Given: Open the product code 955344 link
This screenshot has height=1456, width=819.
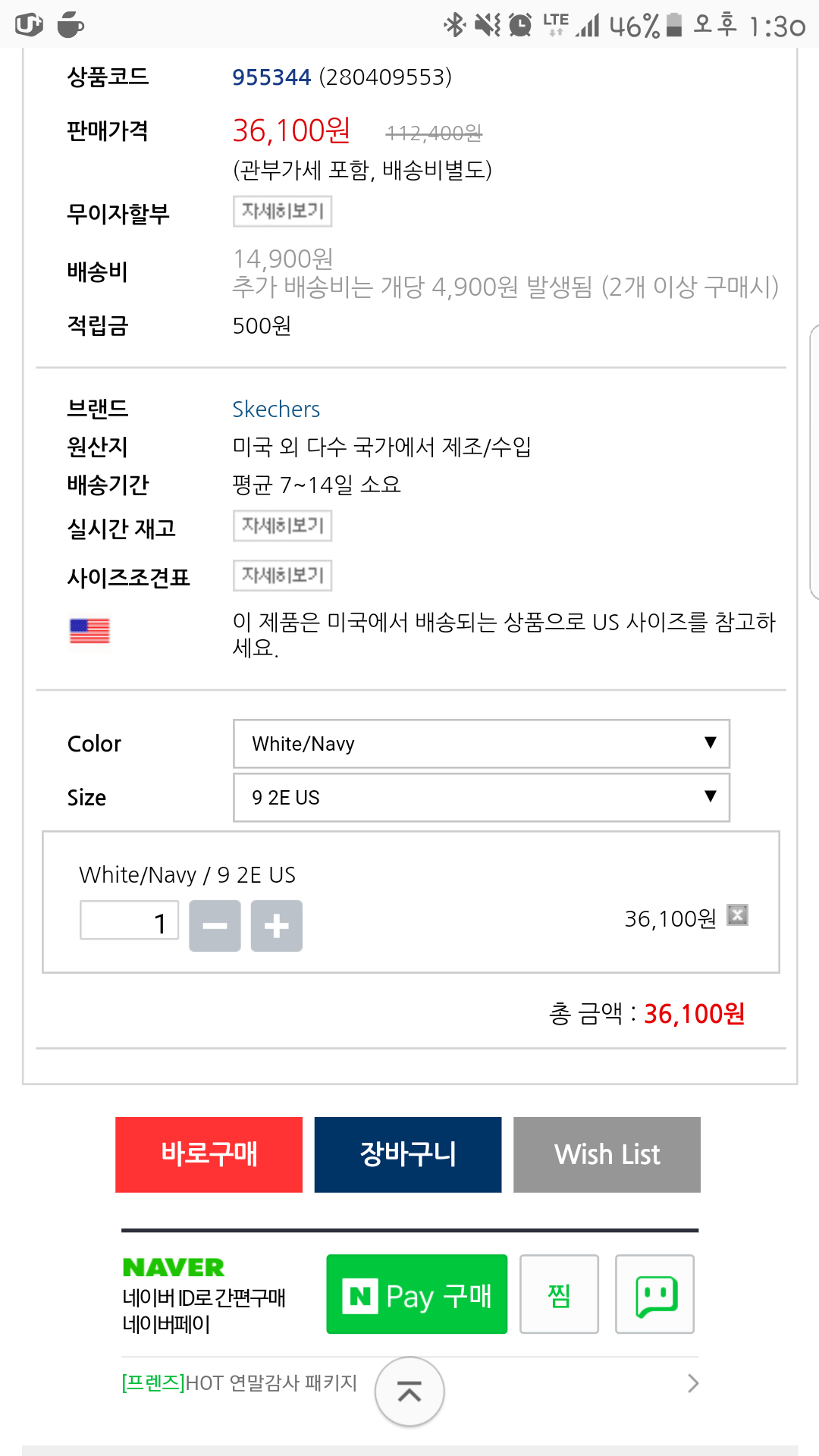Looking at the screenshot, I should point(271,77).
